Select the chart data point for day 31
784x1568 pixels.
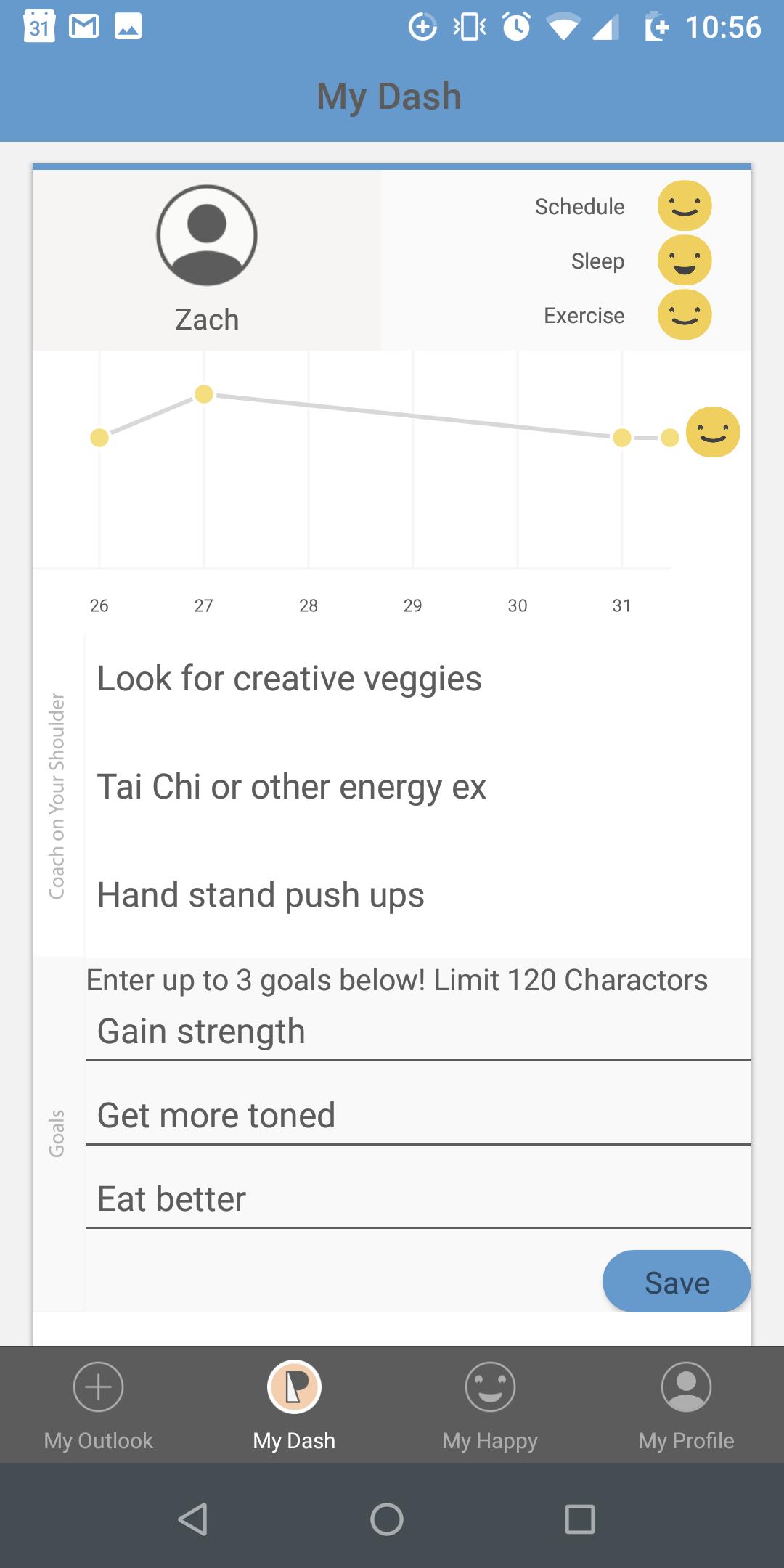(622, 438)
